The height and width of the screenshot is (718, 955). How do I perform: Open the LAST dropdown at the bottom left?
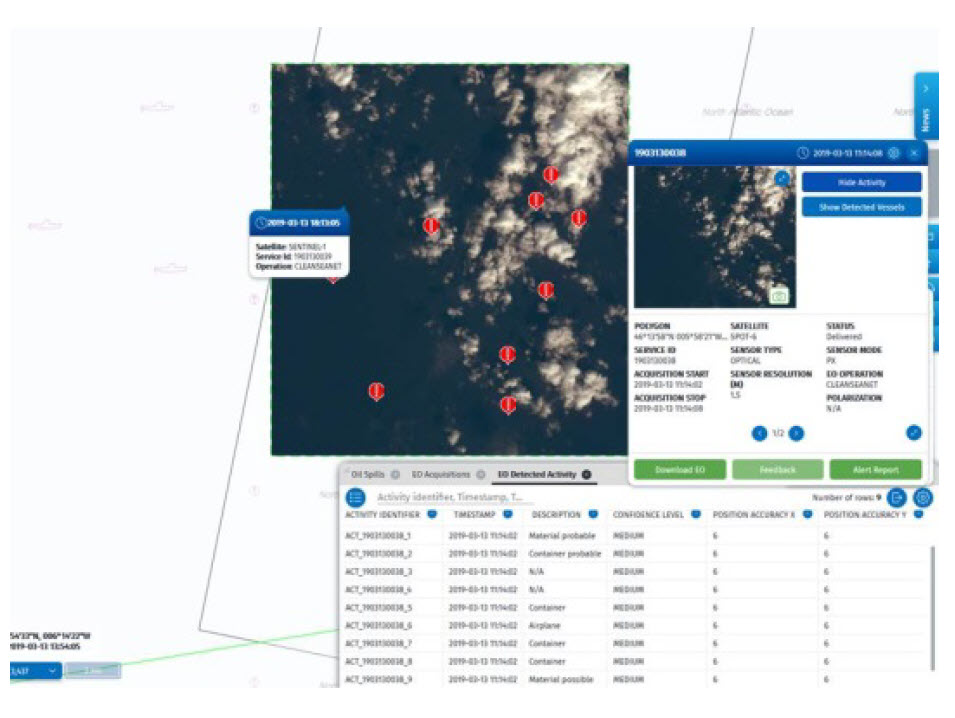(x=35, y=670)
